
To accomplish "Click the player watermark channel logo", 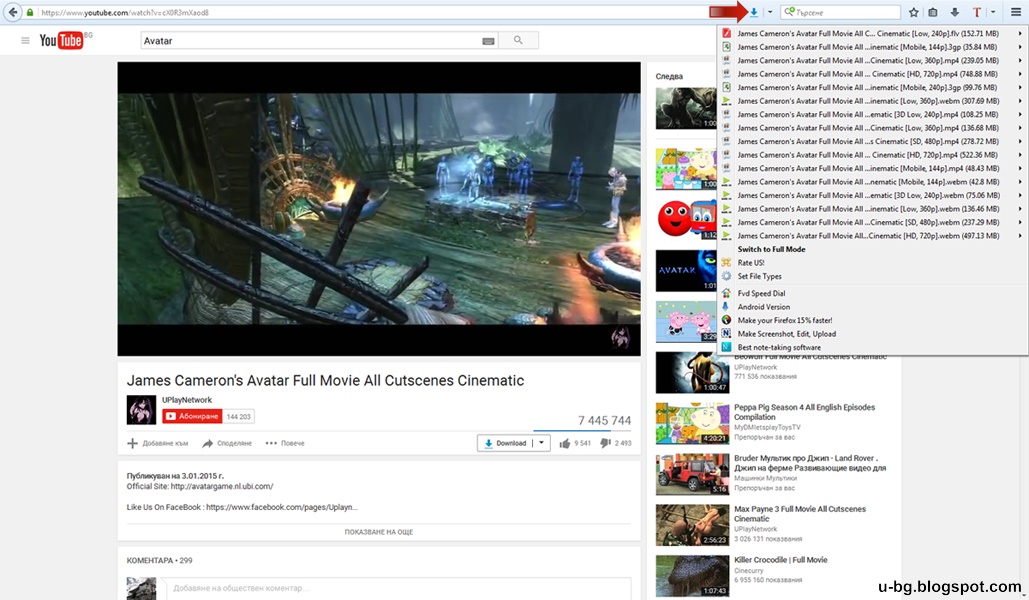I will tap(620, 337).
